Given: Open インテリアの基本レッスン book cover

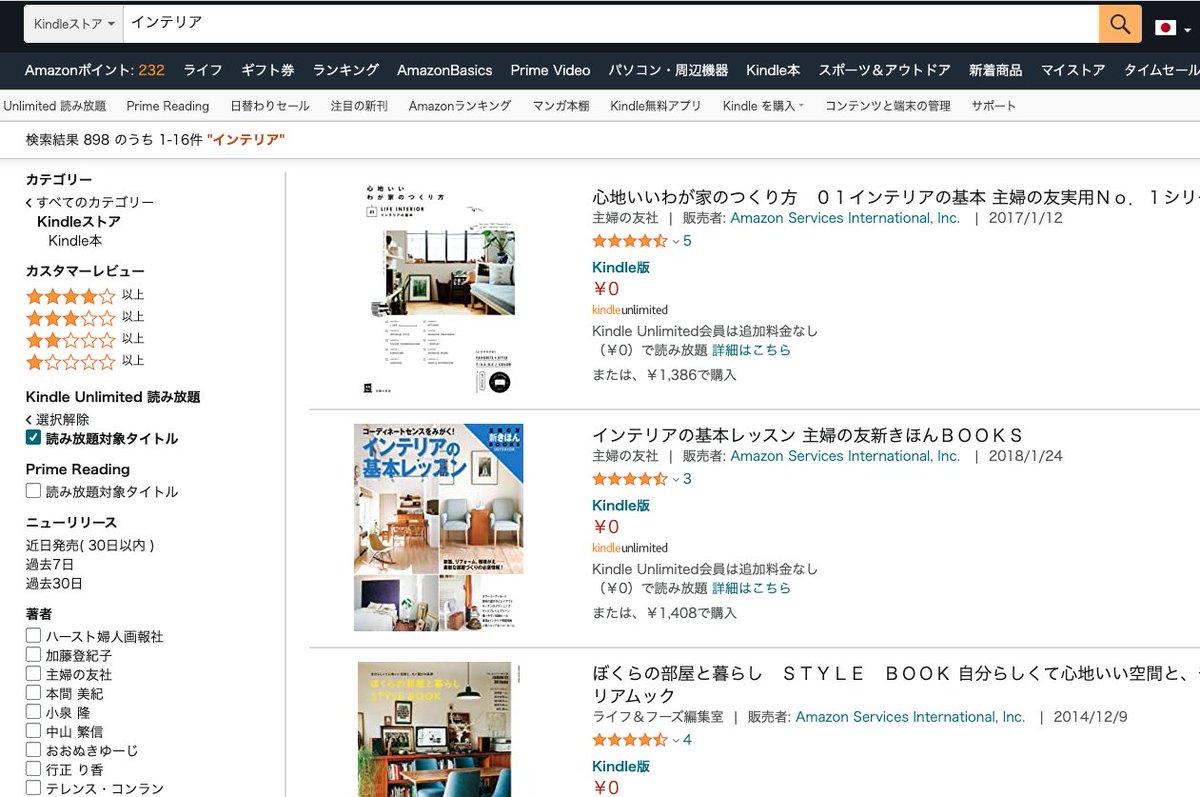Looking at the screenshot, I should [x=439, y=527].
